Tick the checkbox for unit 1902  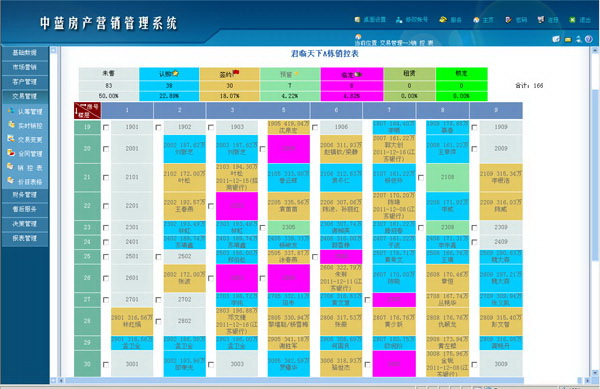158,127
